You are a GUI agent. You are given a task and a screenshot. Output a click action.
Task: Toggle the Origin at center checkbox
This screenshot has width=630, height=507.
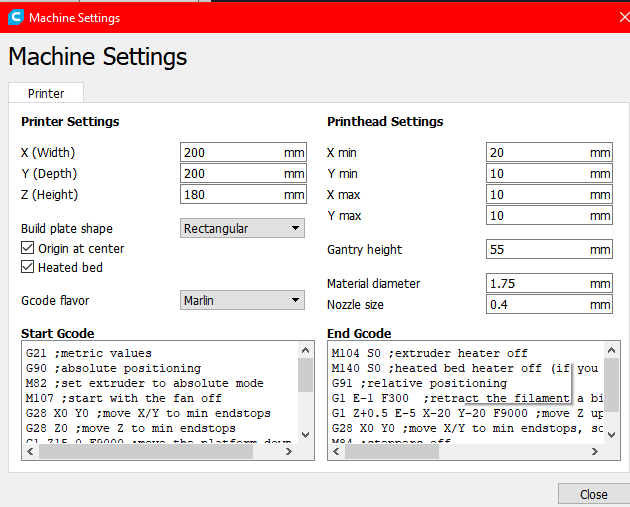pos(28,248)
